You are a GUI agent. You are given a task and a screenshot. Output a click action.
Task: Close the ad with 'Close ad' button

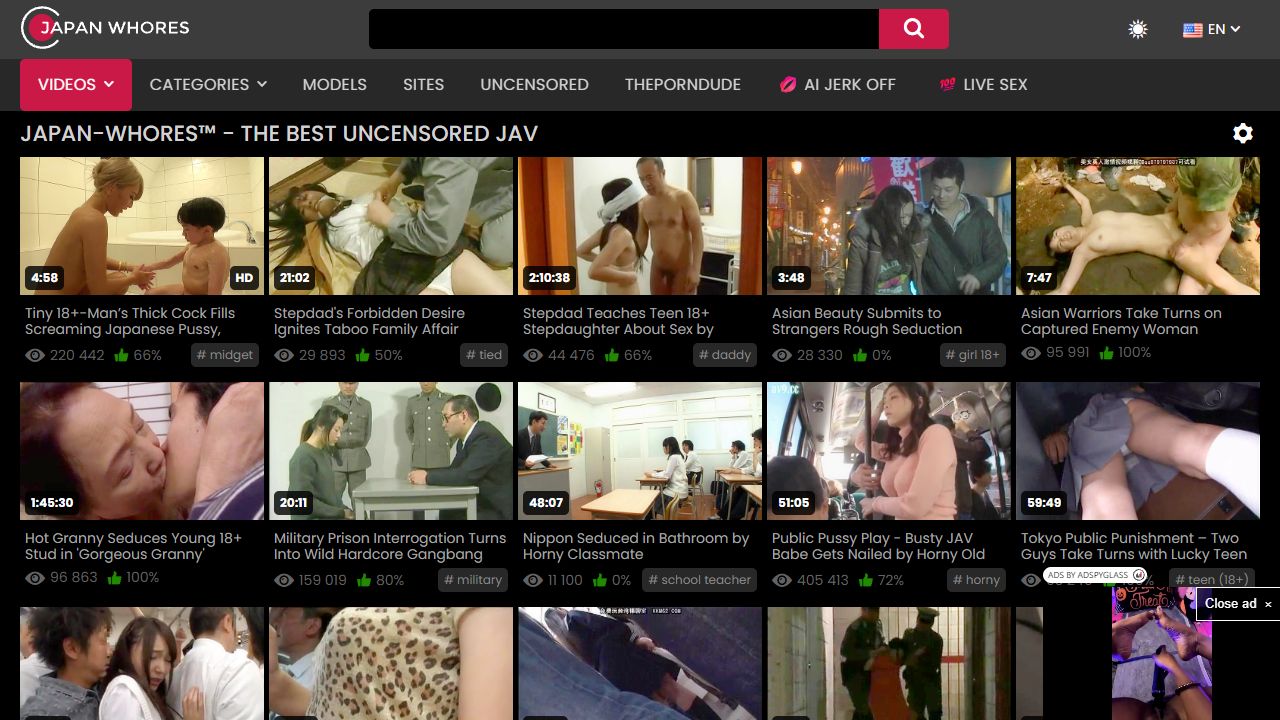coord(1238,603)
